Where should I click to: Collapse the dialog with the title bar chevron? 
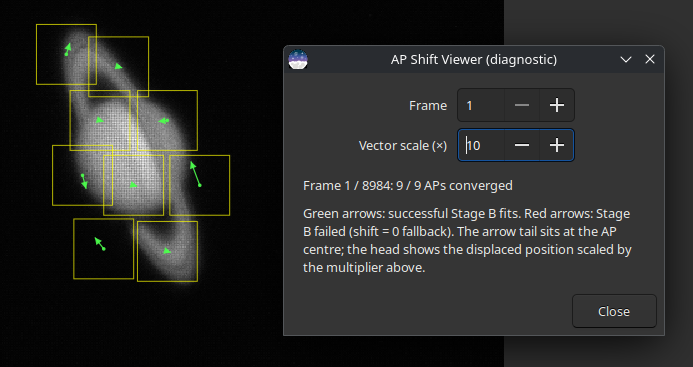[626, 59]
